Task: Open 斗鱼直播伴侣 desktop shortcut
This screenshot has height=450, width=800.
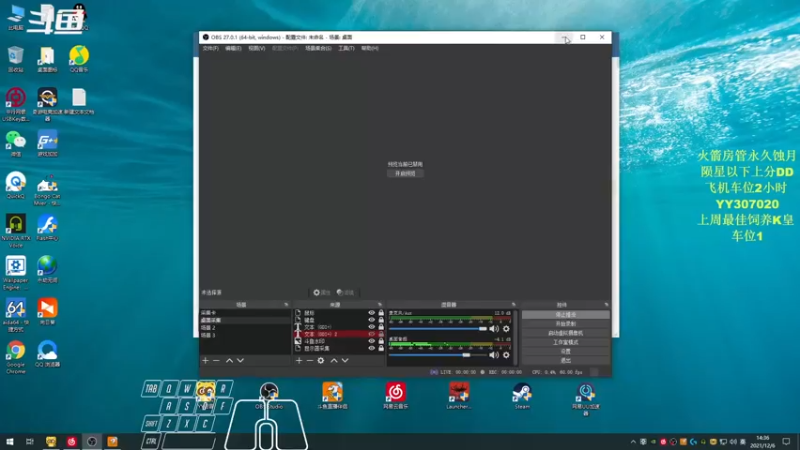Action: tap(333, 396)
